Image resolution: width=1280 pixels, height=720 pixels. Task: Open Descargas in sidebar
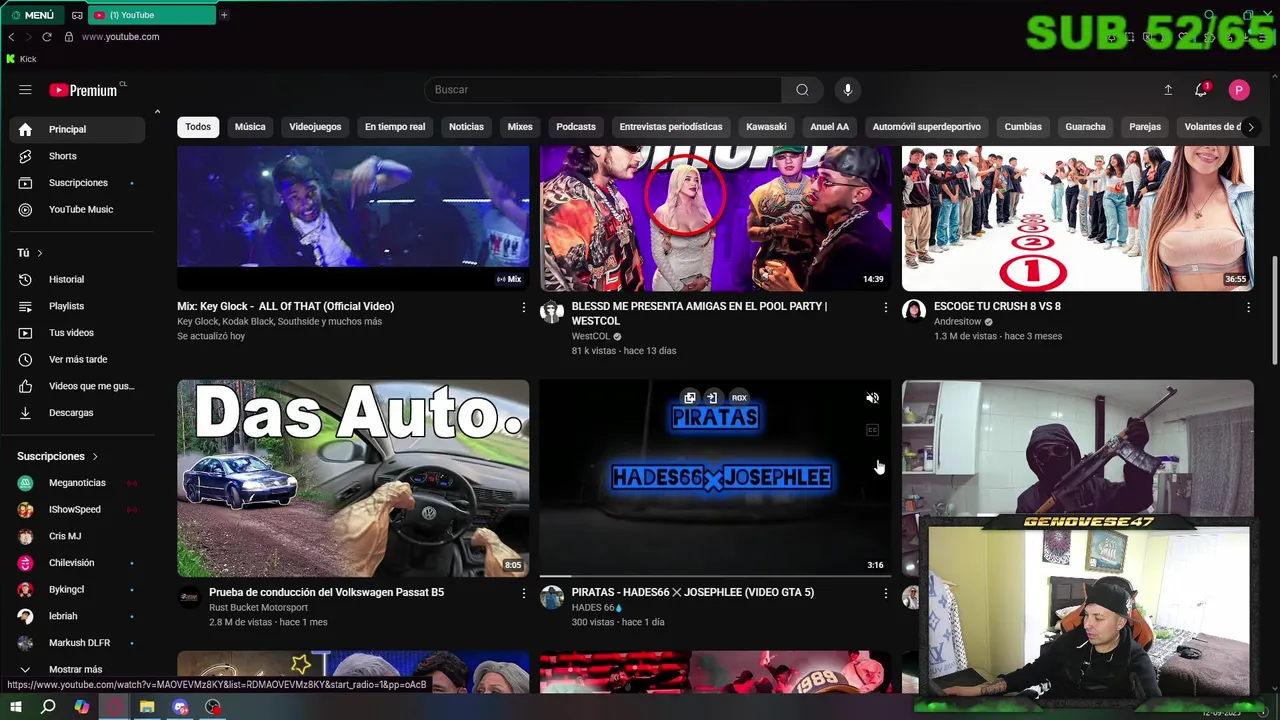coord(77,413)
